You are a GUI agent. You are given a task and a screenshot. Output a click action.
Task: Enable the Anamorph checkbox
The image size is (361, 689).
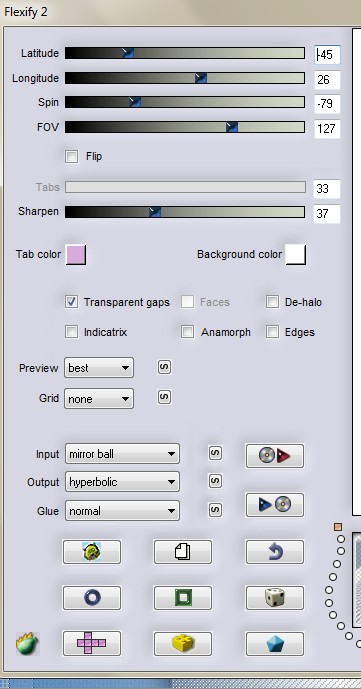(x=188, y=332)
